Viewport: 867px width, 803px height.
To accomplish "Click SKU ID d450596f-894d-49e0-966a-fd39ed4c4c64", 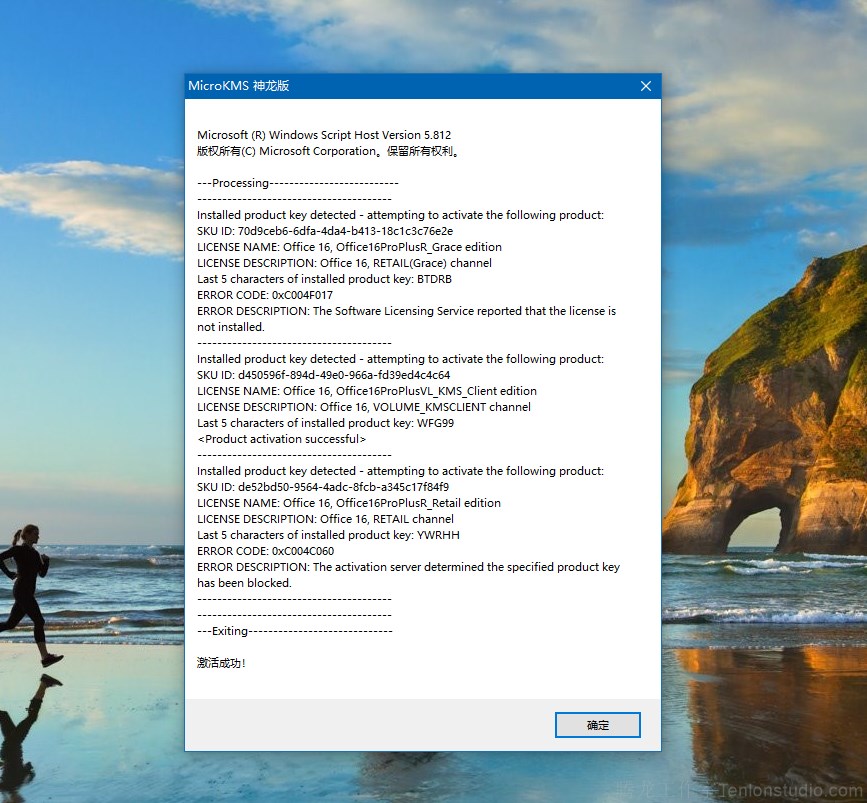I will (323, 375).
